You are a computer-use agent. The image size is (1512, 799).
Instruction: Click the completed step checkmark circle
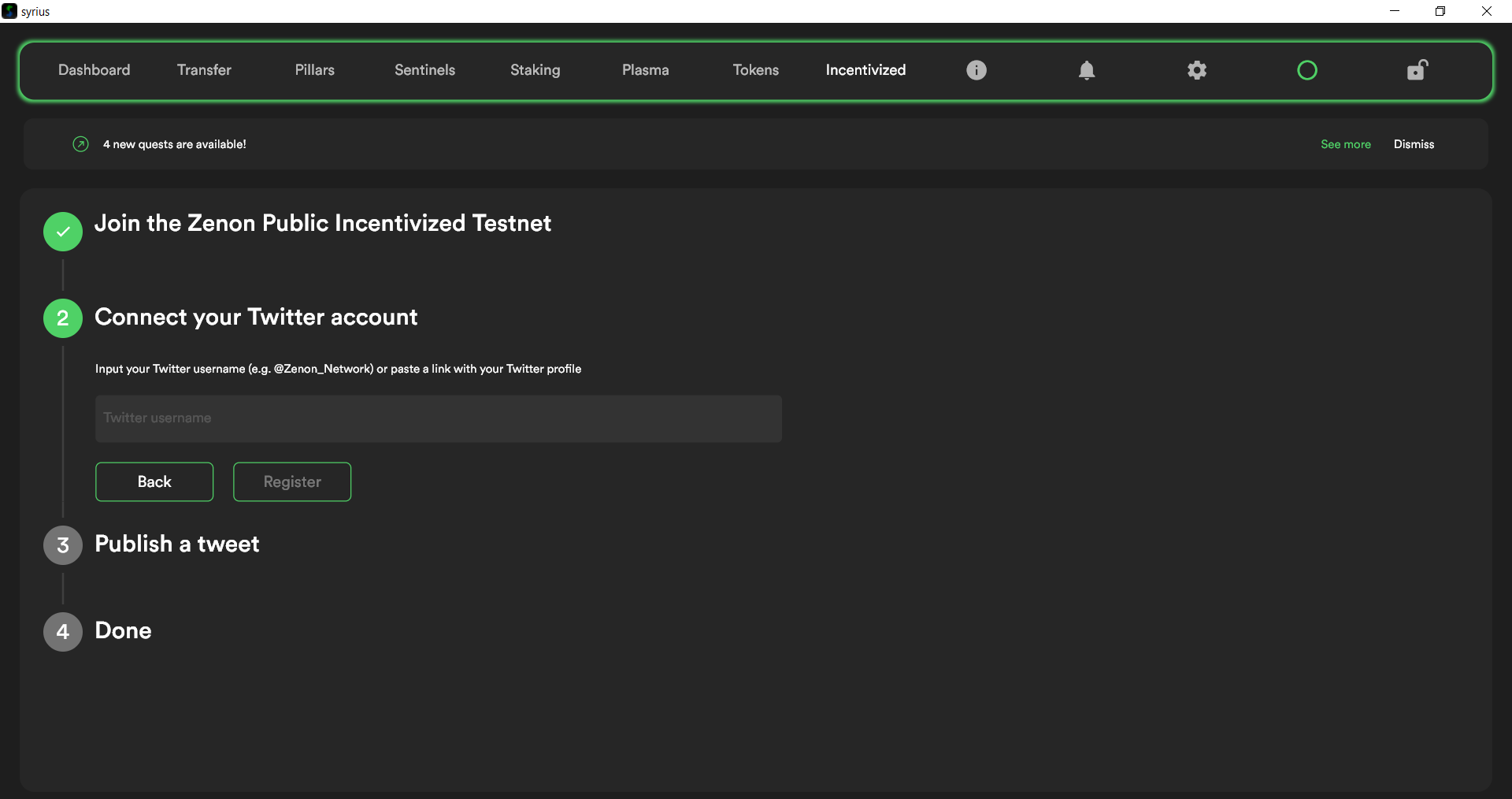pos(63,232)
